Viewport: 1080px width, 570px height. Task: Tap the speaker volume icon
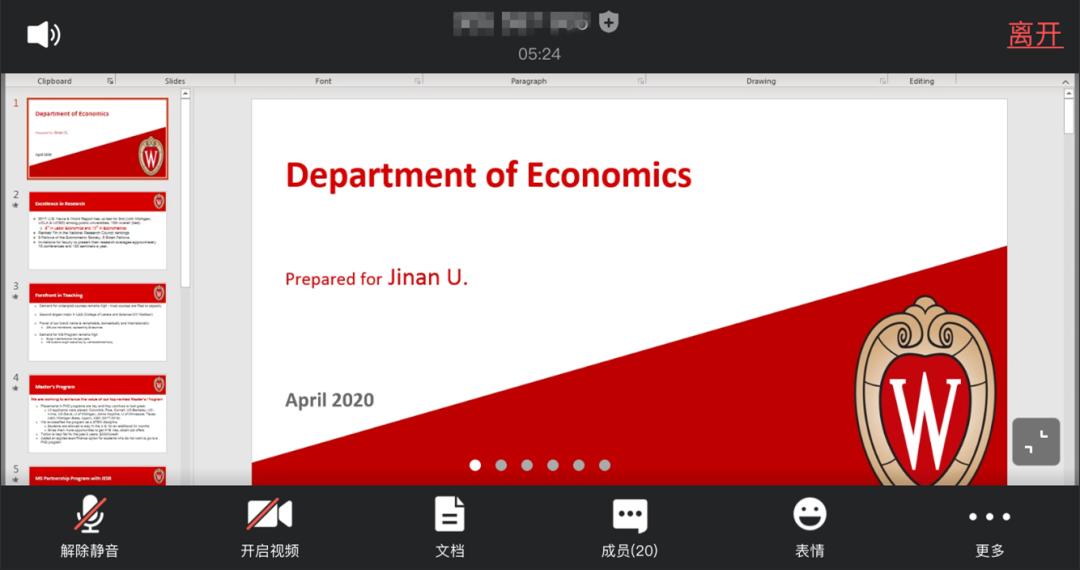click(x=43, y=34)
